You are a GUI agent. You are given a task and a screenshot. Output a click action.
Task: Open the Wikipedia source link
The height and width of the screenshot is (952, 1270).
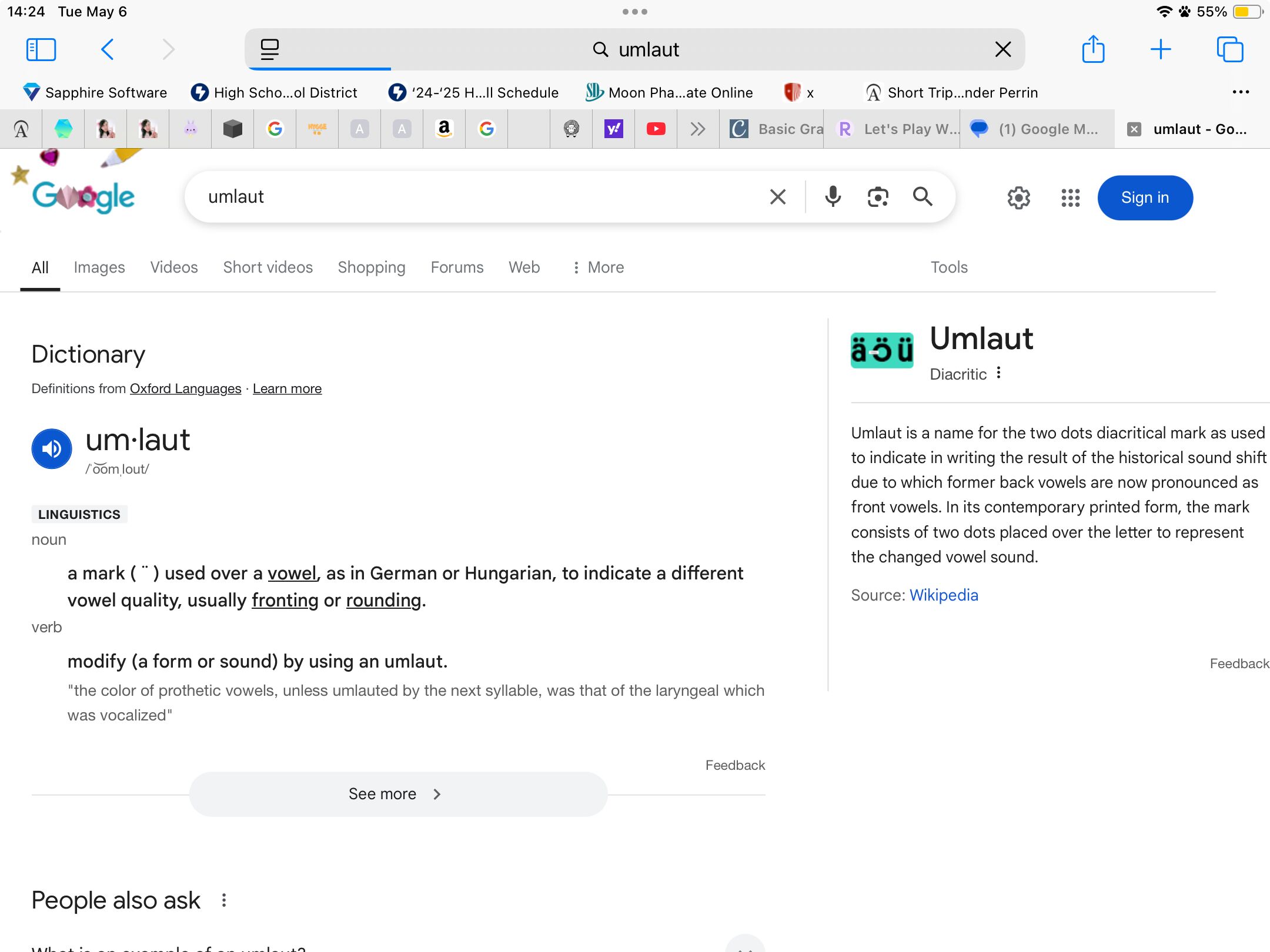pyautogui.click(x=944, y=595)
